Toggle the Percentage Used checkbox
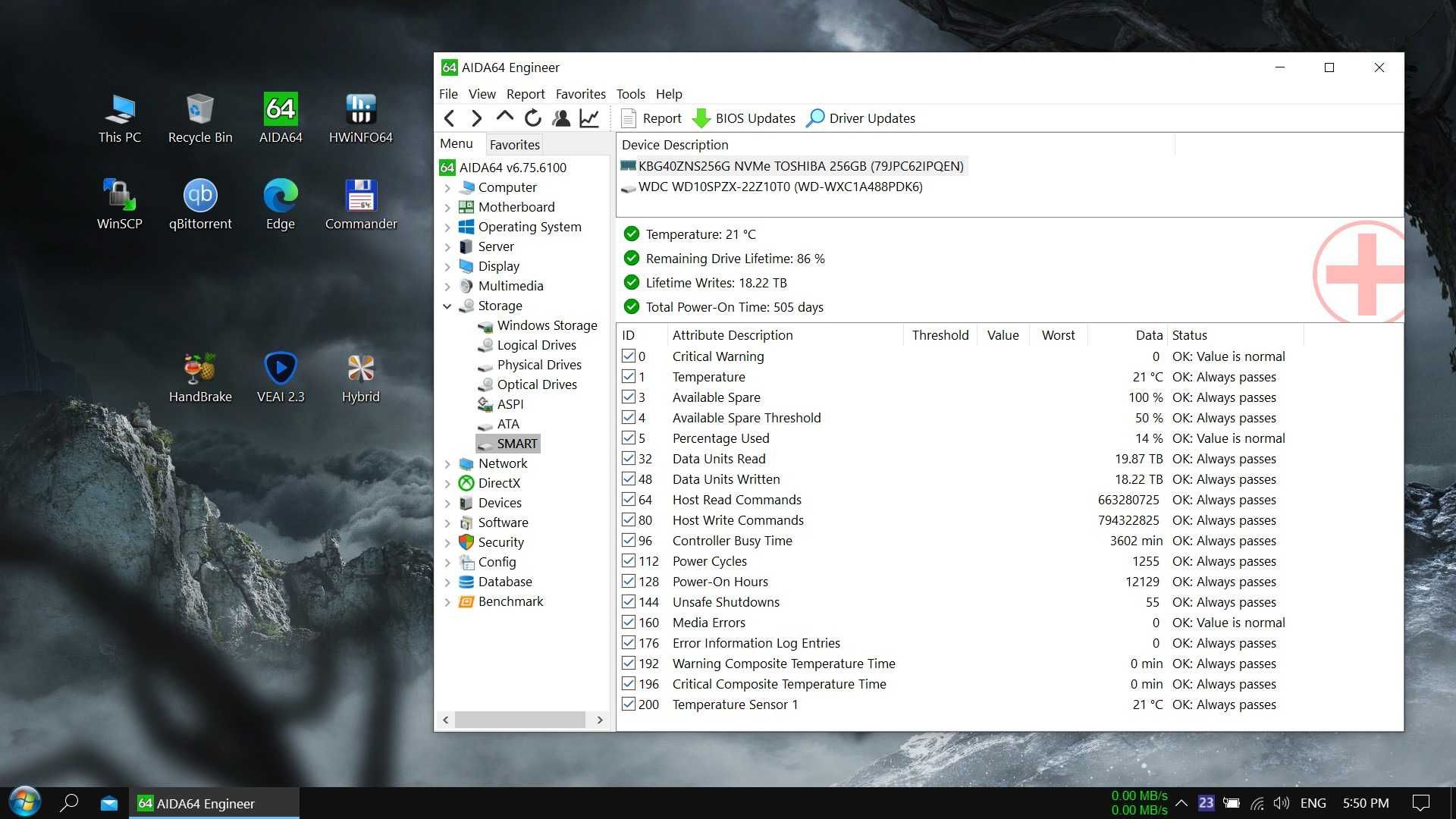The width and height of the screenshot is (1456, 819). click(x=629, y=438)
